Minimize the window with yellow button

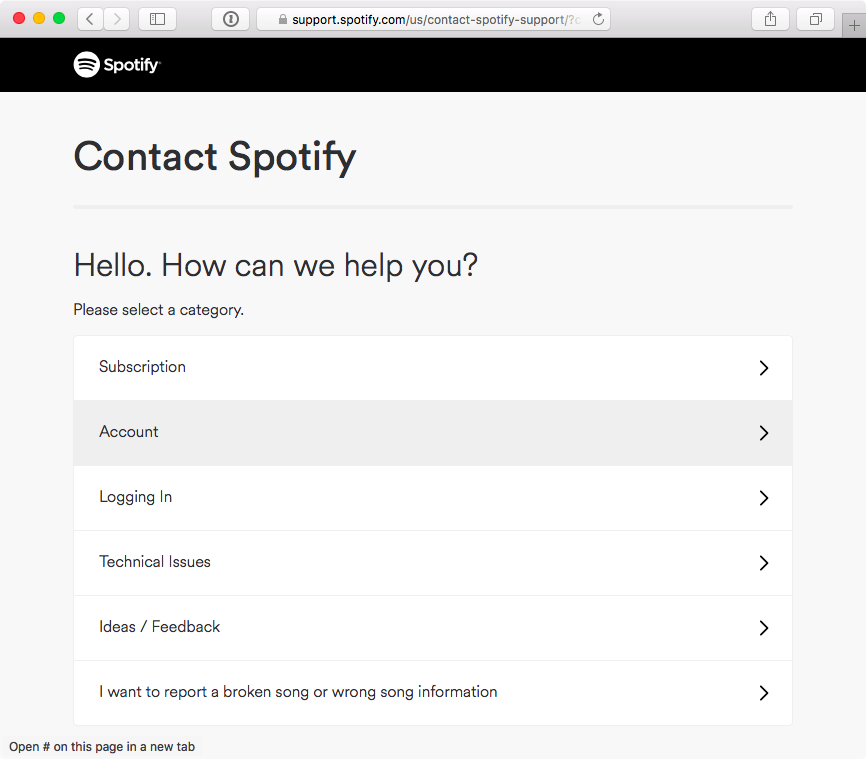coord(39,18)
